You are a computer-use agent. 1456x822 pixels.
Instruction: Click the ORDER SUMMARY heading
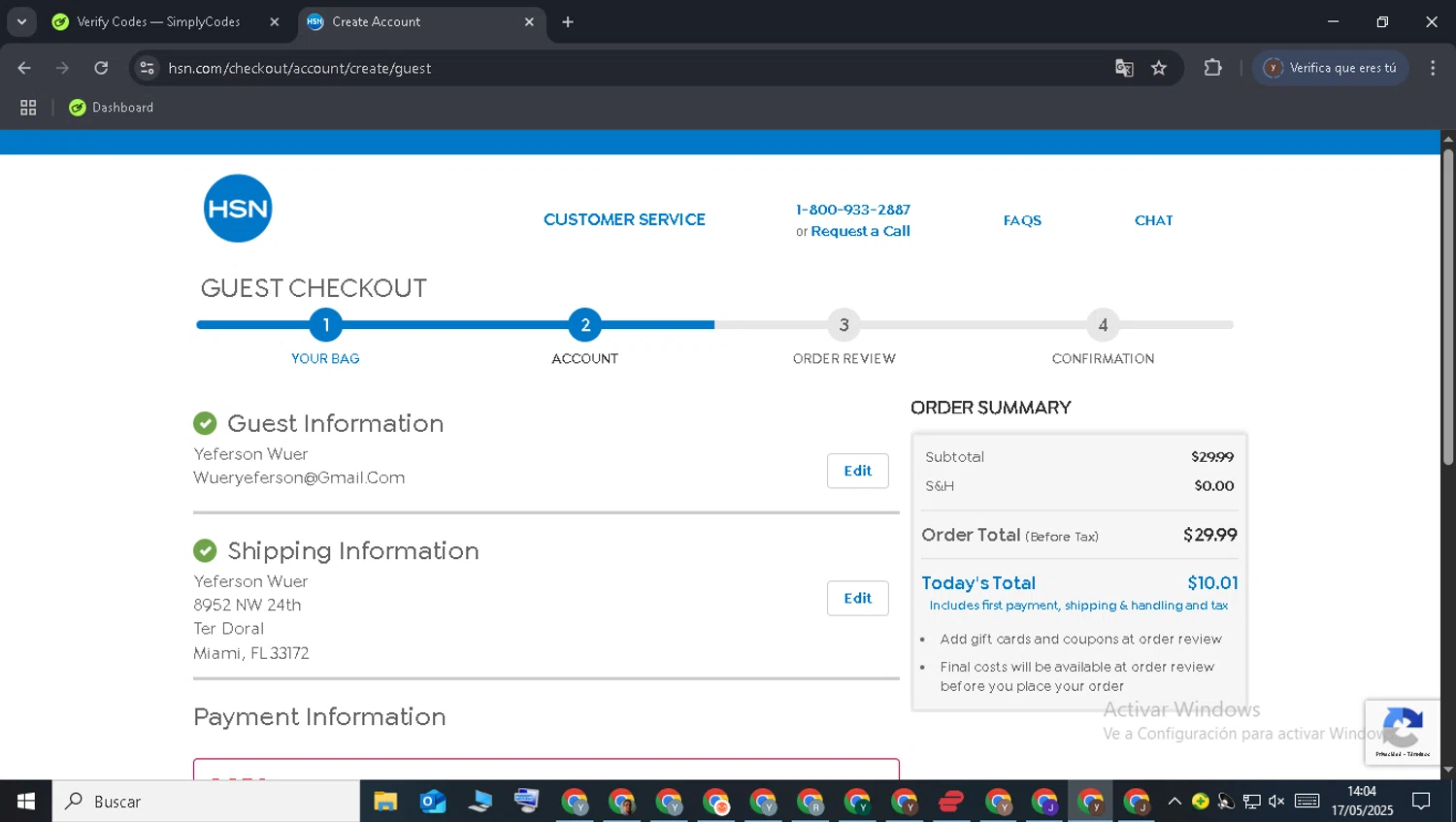pos(991,408)
